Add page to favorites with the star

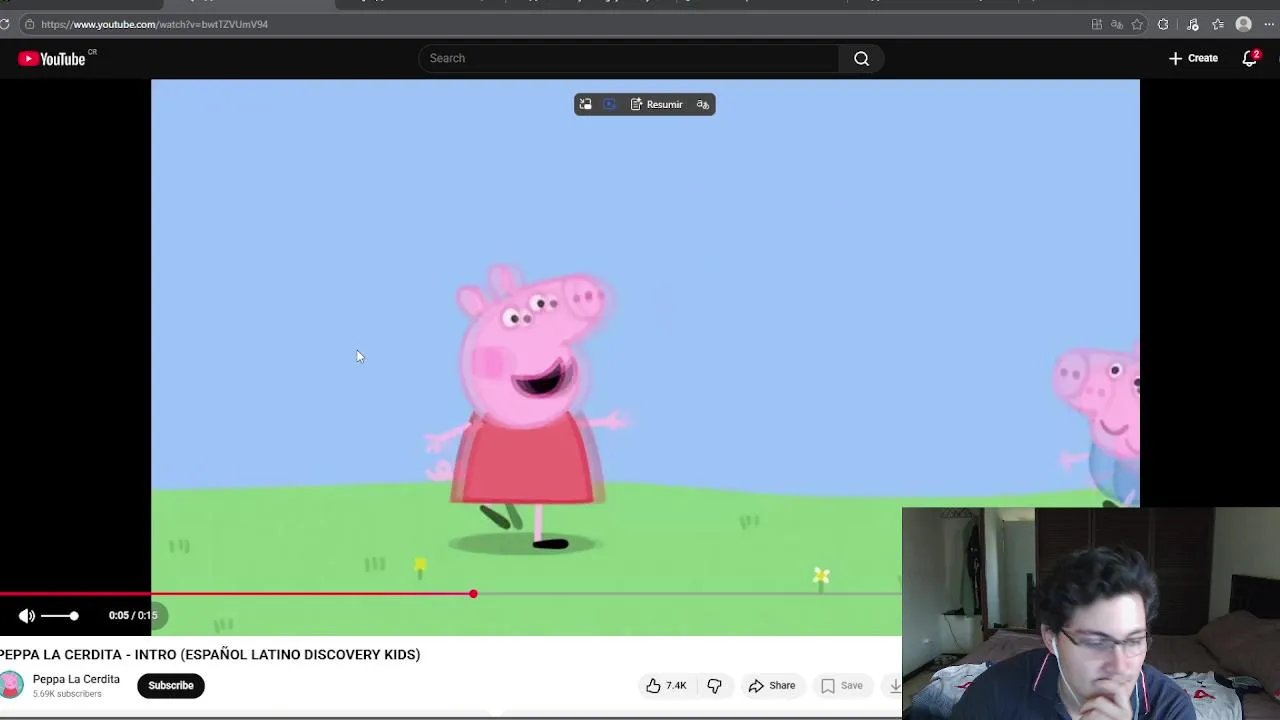tap(1137, 24)
